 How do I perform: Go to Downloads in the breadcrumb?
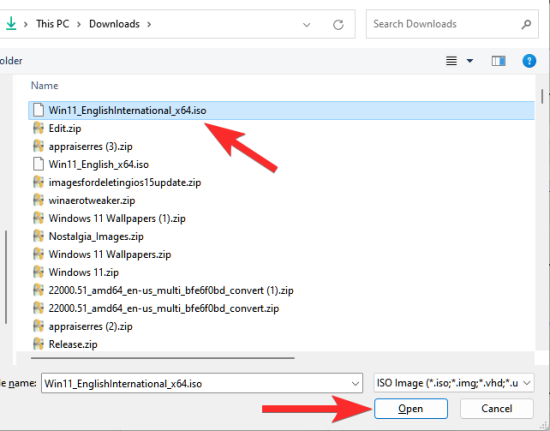114,24
